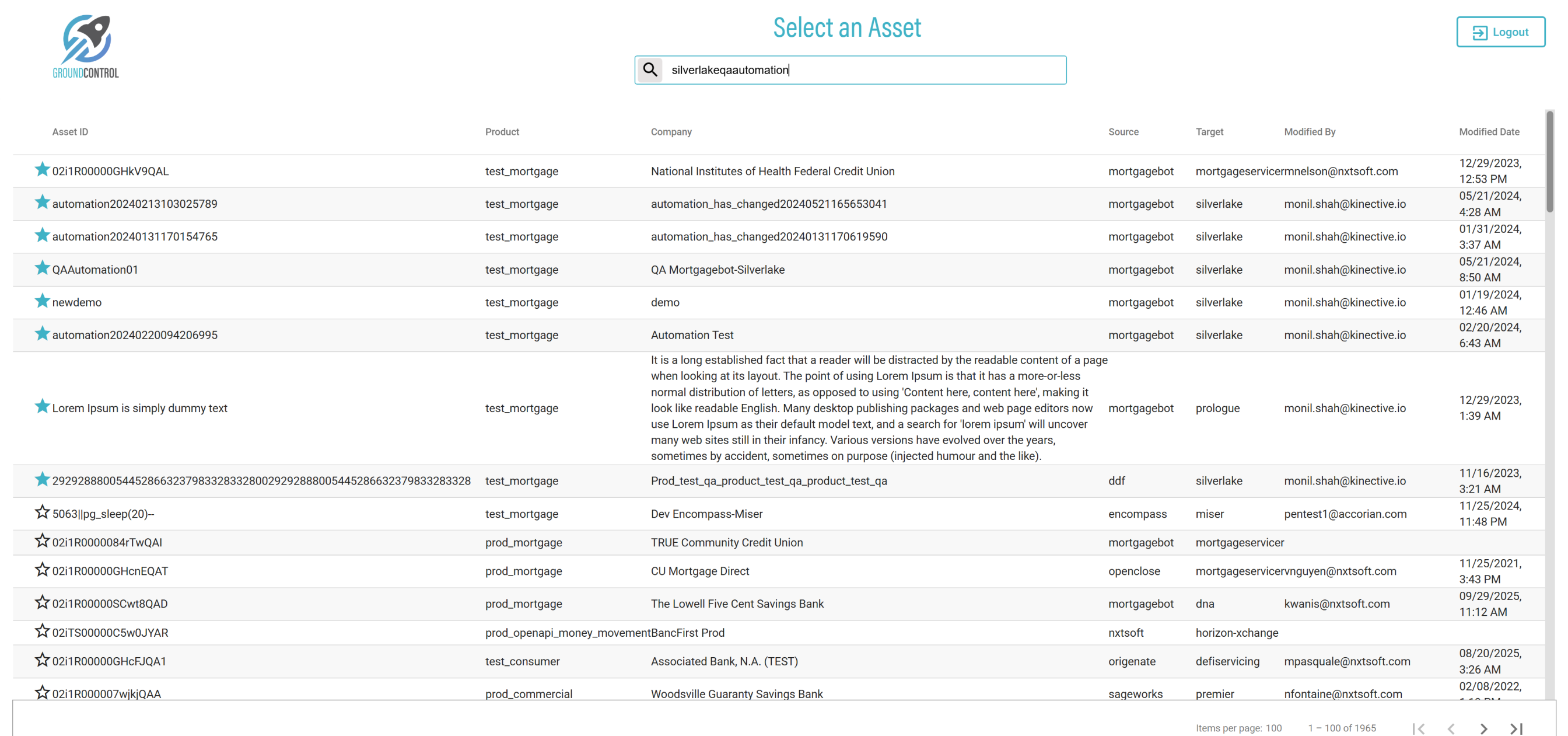Star the 02iTS00000C5w0JYAR asset
Viewport: 1568px width, 736px height.
(42, 631)
